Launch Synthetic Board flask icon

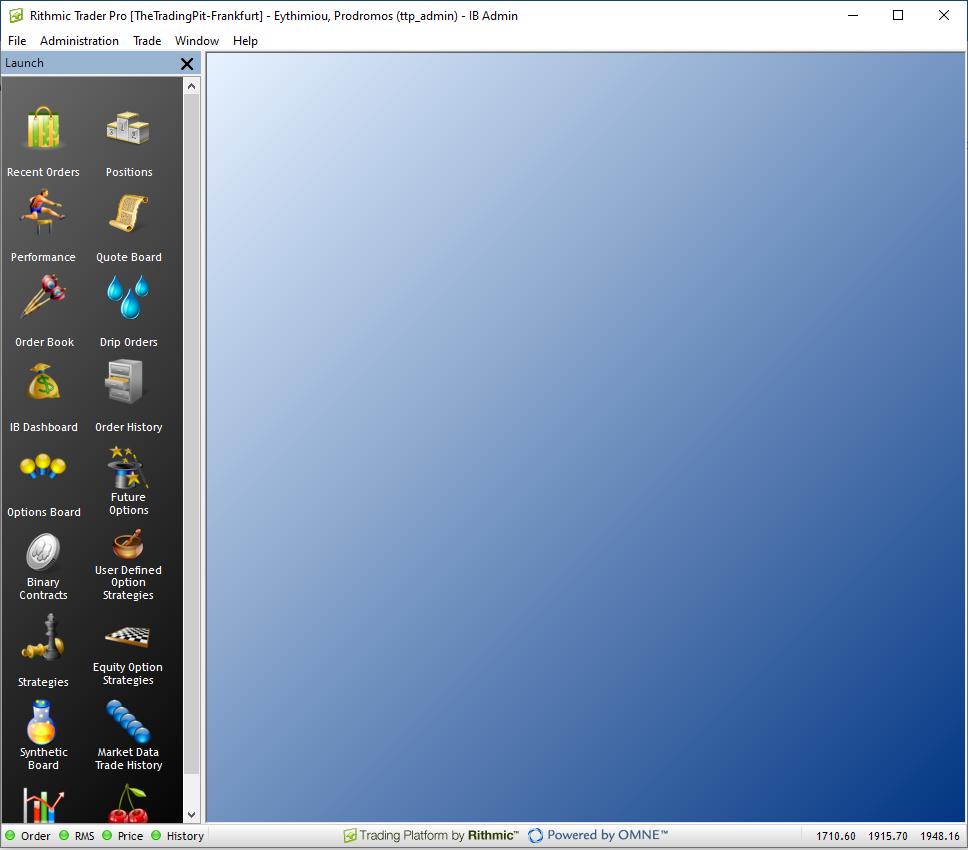[x=41, y=722]
